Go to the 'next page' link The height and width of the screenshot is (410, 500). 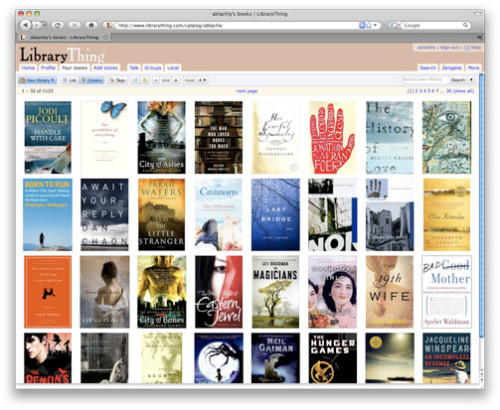247,91
